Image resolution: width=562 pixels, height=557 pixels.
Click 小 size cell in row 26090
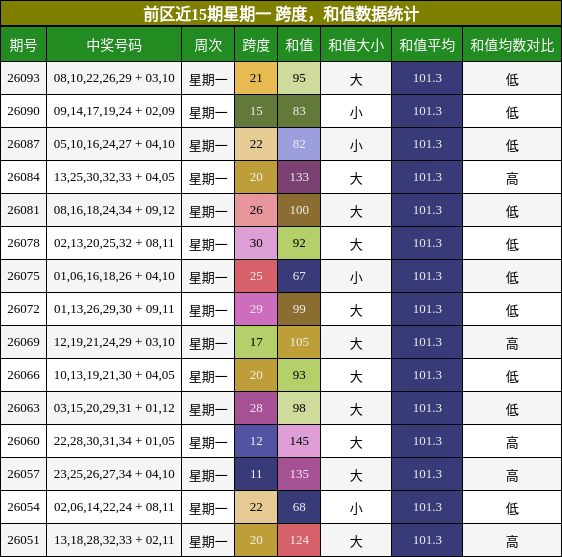tap(356, 111)
